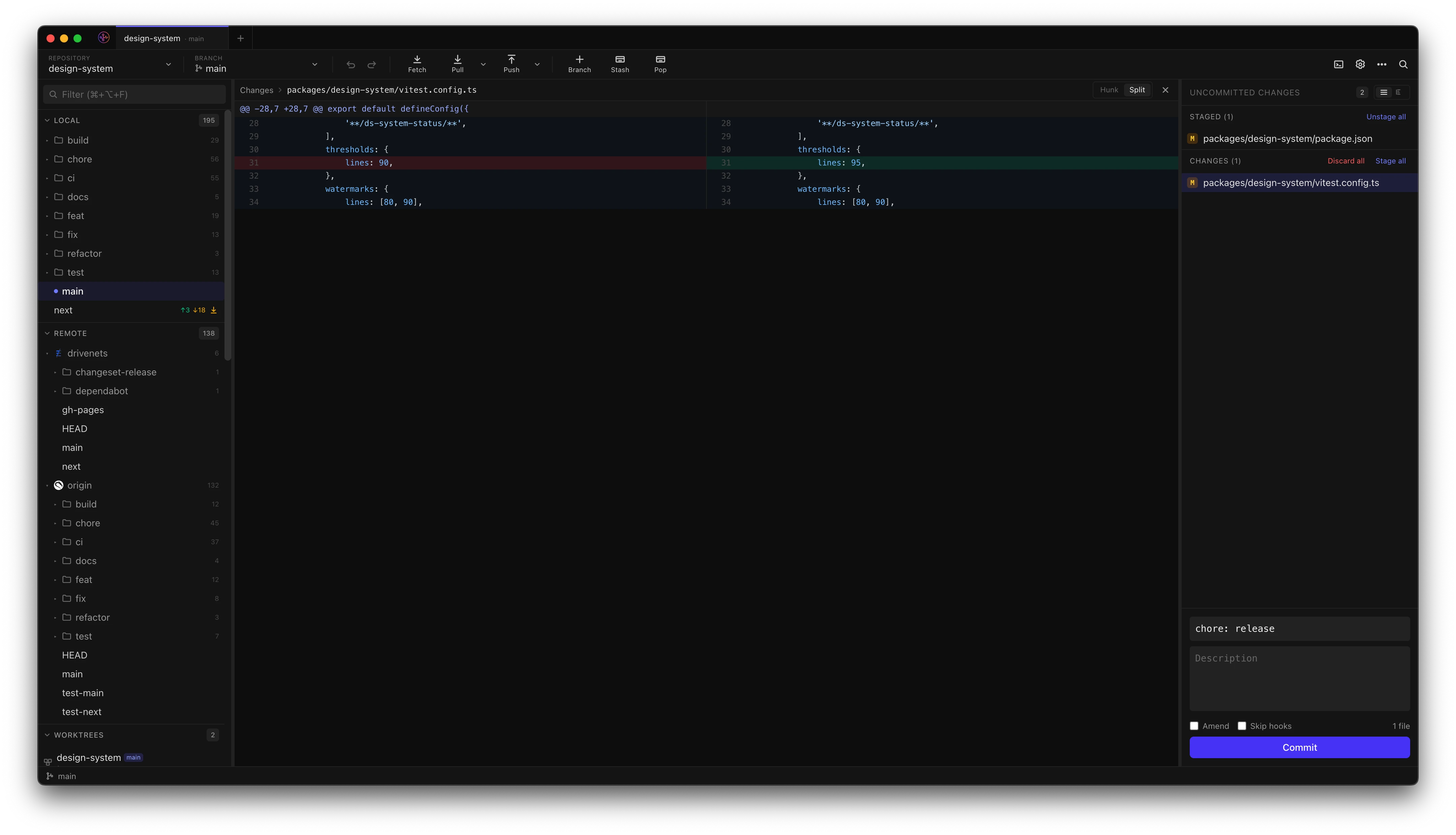Select the design-system main tab
This screenshot has width=1456, height=835.
pyautogui.click(x=163, y=38)
